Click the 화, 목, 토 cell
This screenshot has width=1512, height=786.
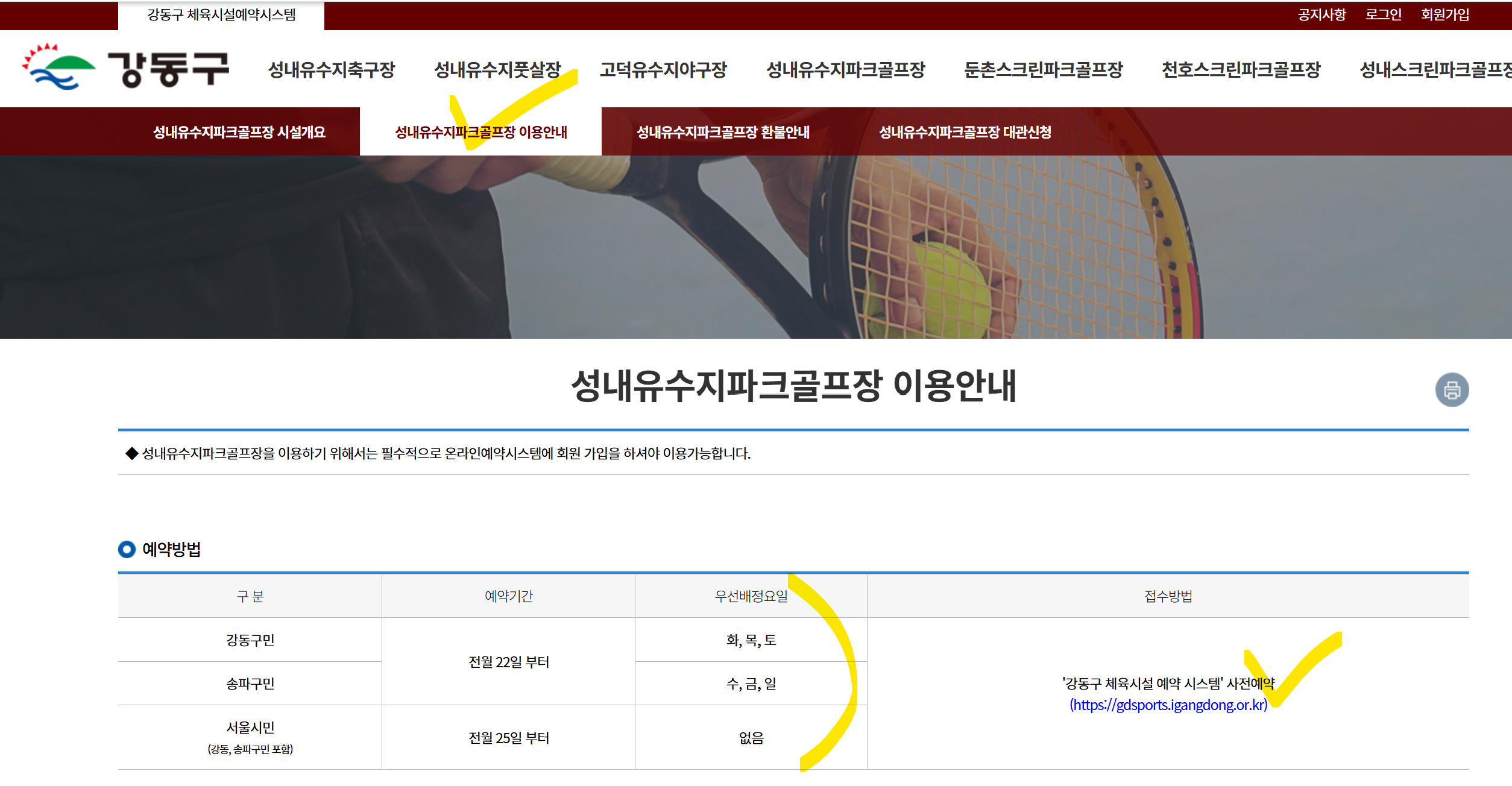coord(751,640)
